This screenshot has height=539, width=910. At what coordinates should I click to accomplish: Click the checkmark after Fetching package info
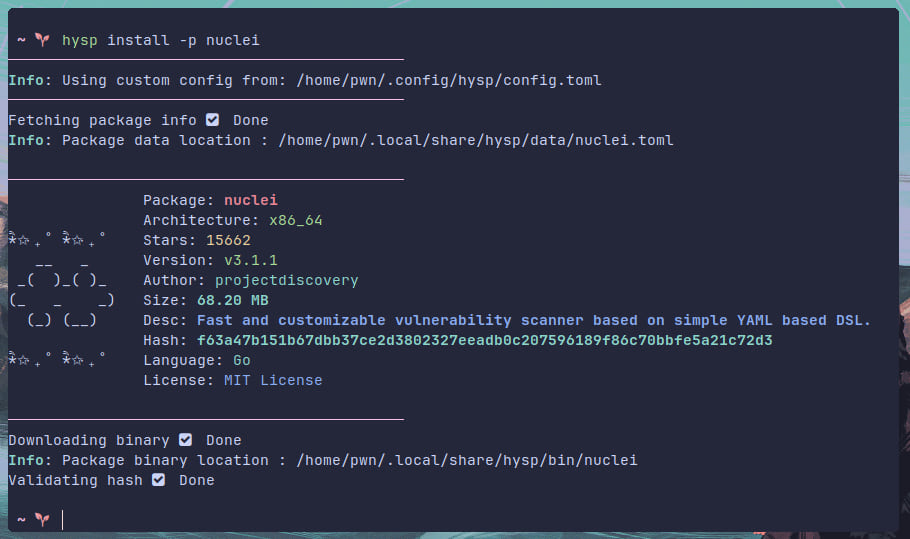pos(212,120)
